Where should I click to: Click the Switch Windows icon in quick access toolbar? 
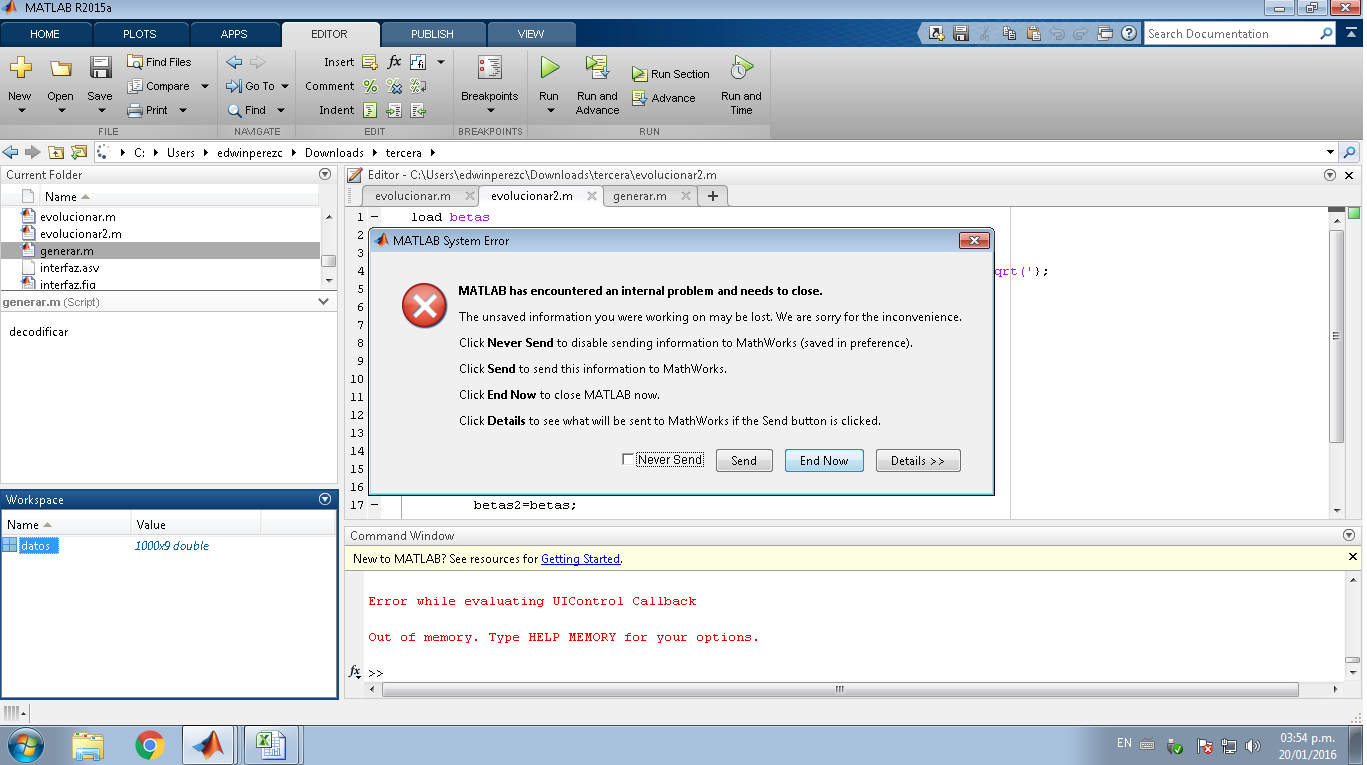pyautogui.click(x=1105, y=33)
